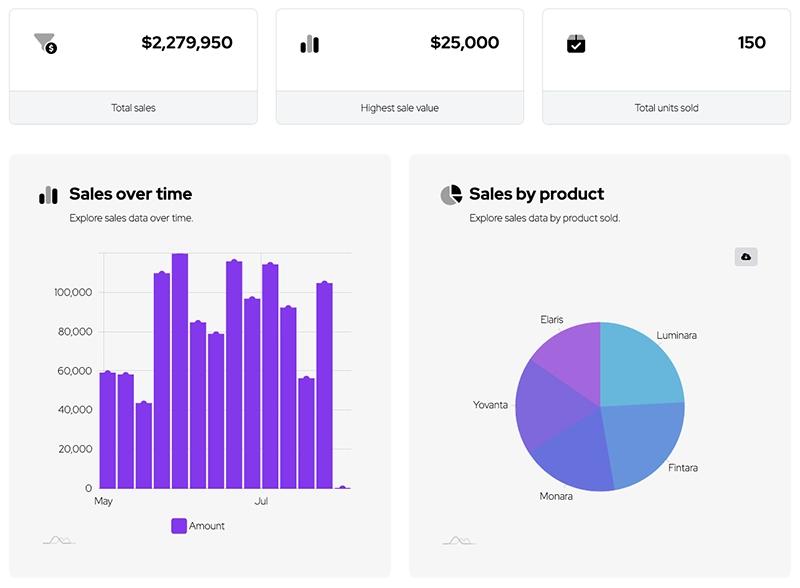
Task: Click the Total sales card label
Action: 133,108
